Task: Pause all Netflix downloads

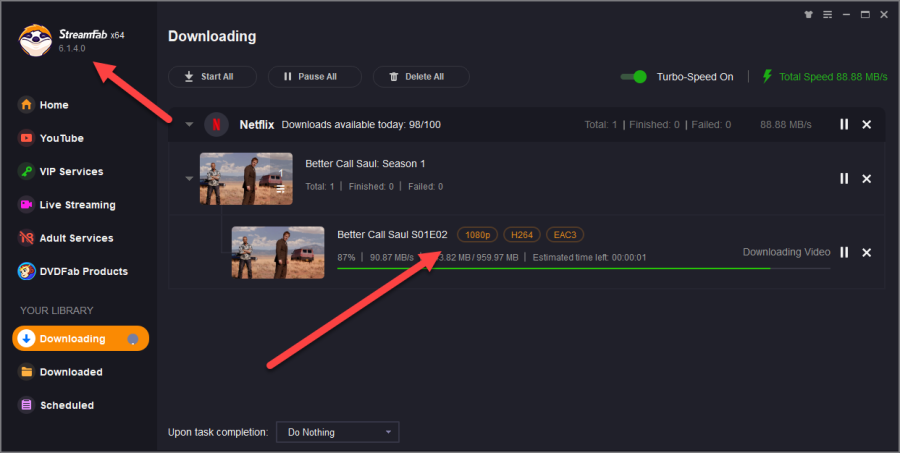Action: pyautogui.click(x=844, y=125)
